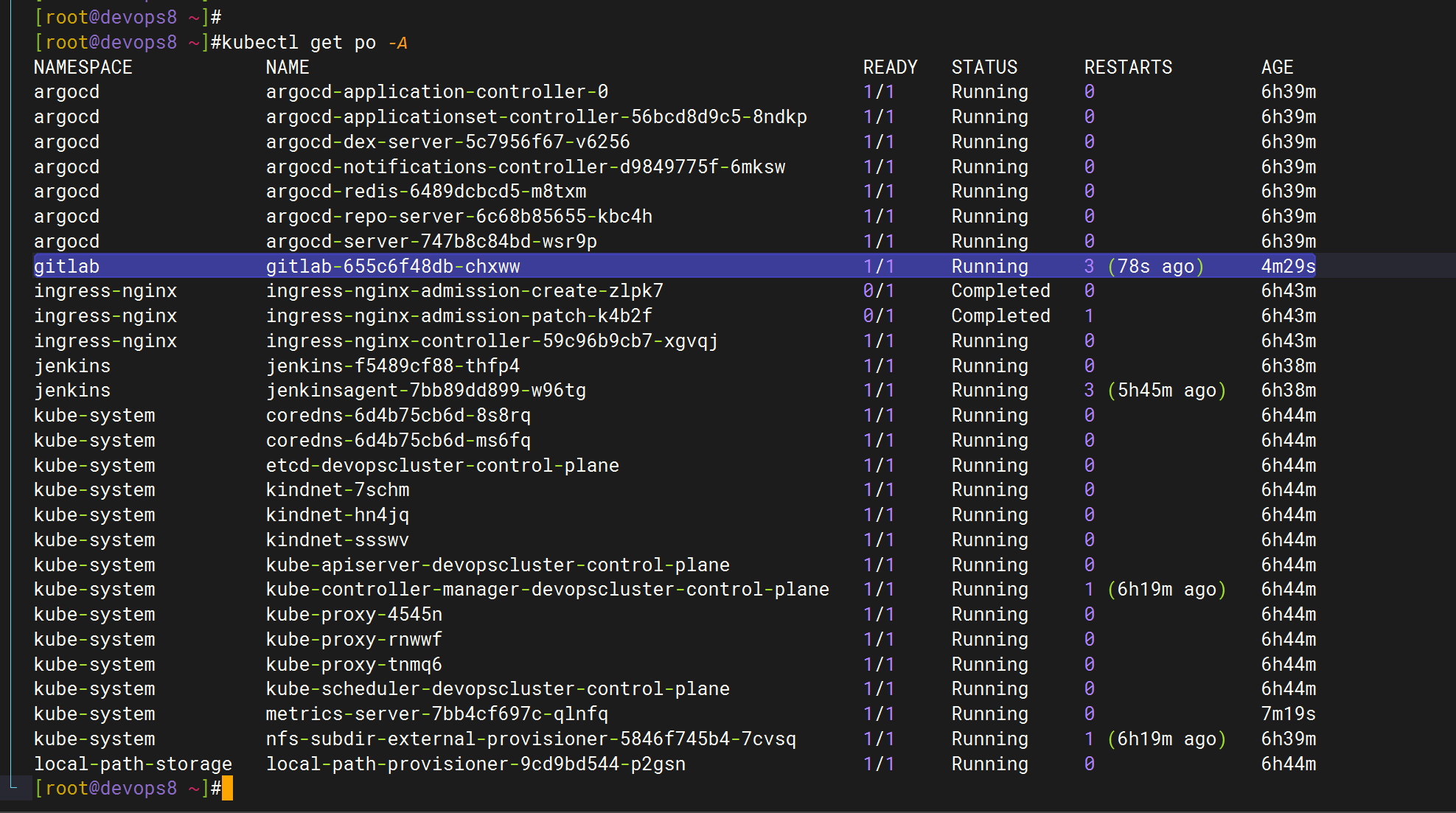The width and height of the screenshot is (1456, 813).
Task: Select pod ingress-nginx-admission-patch-k4b2f
Action: click(459, 316)
